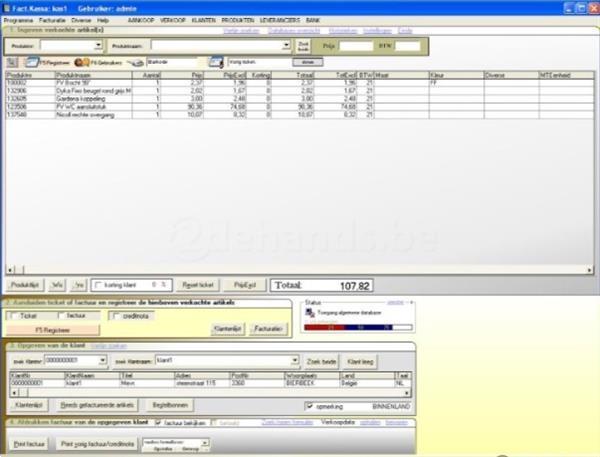Click the calendar icon before Vorig ticket field
The width and height of the screenshot is (600, 457).
pos(216,62)
